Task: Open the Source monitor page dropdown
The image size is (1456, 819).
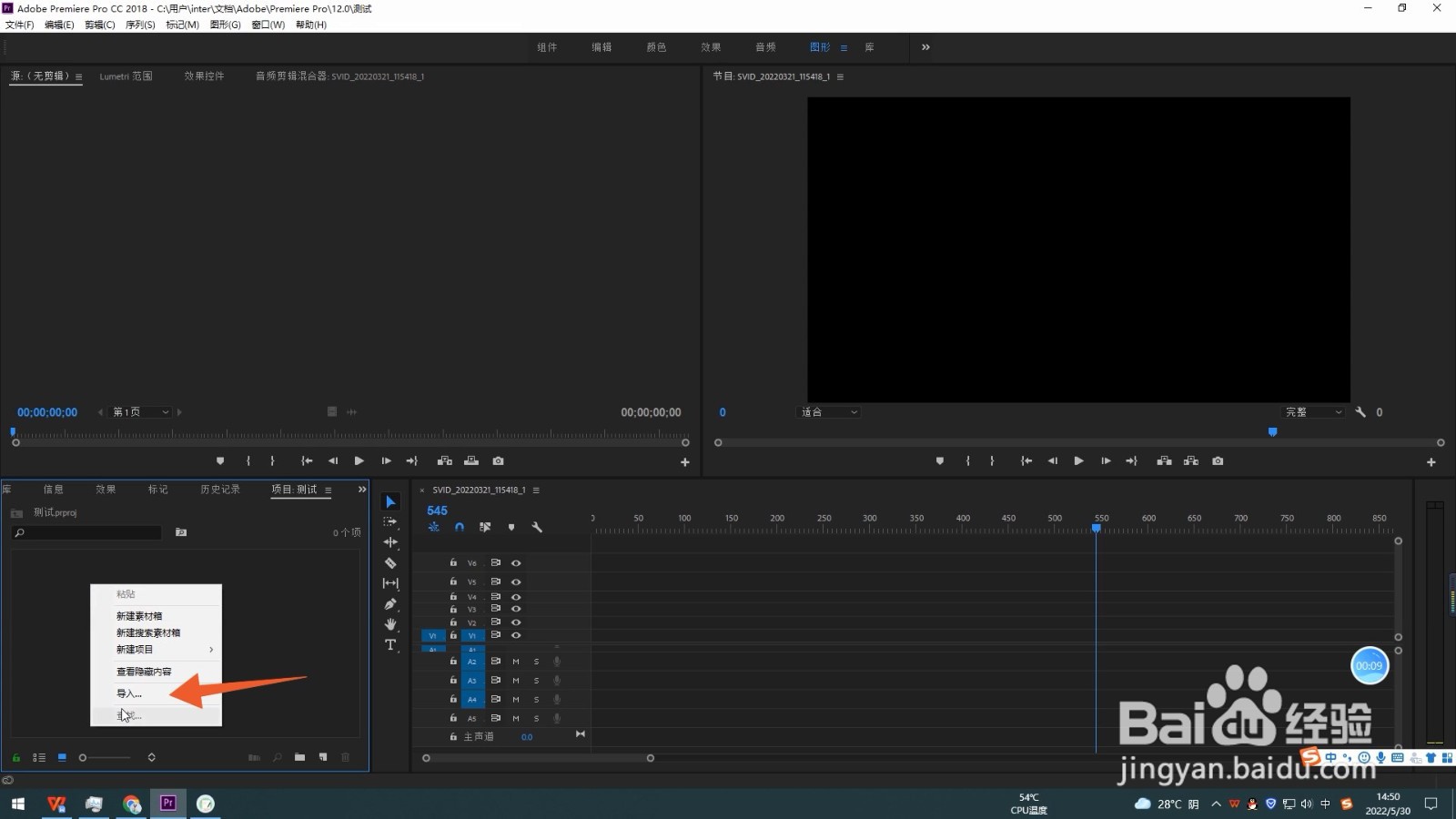Action: 141,412
